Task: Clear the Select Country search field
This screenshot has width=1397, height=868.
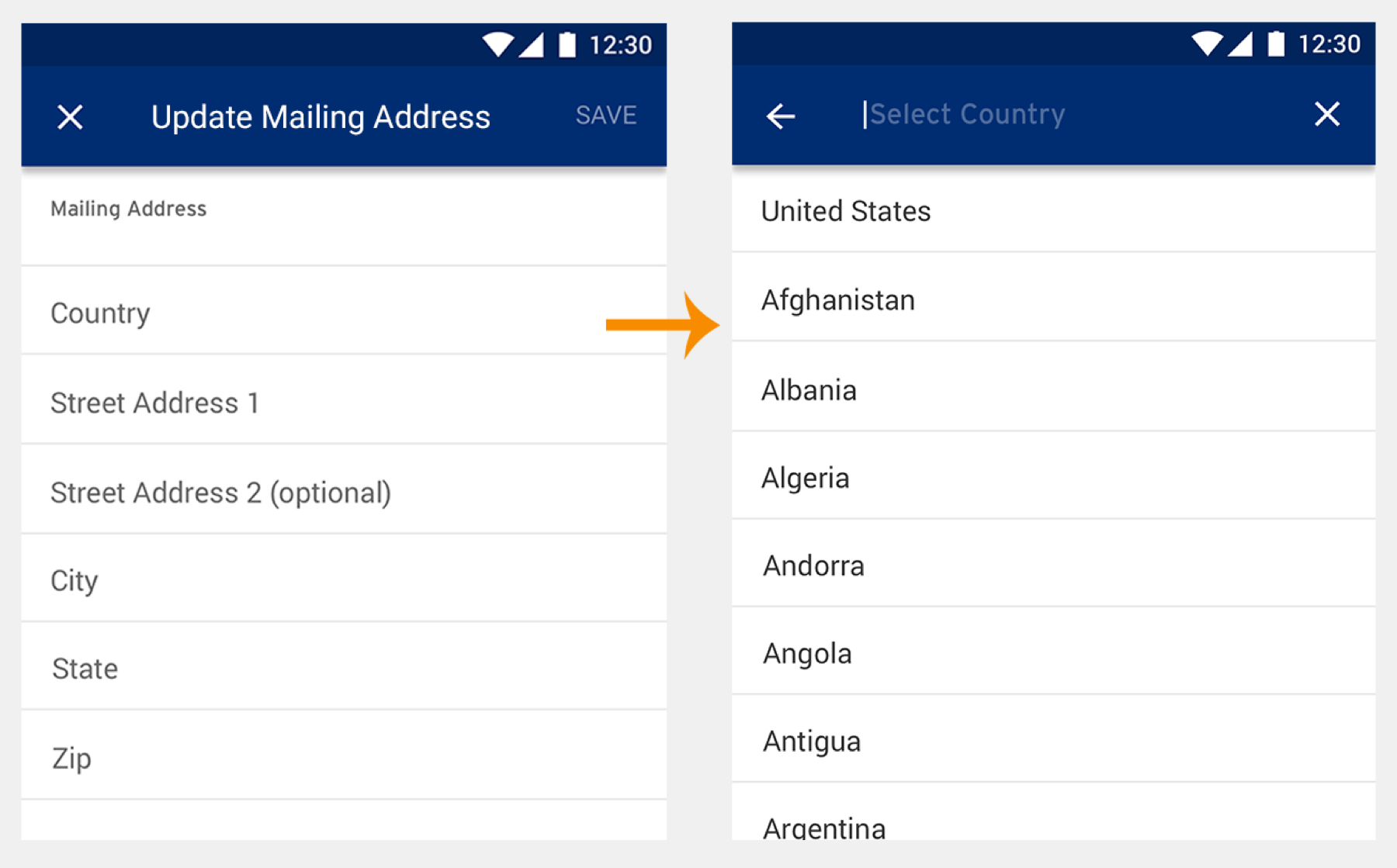Action: tap(1326, 114)
